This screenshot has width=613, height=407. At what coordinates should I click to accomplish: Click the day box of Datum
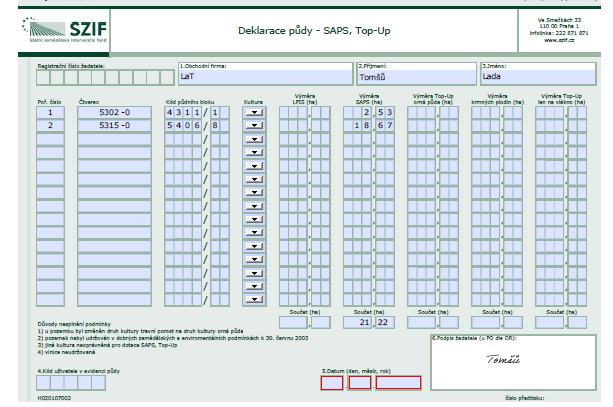(332, 383)
